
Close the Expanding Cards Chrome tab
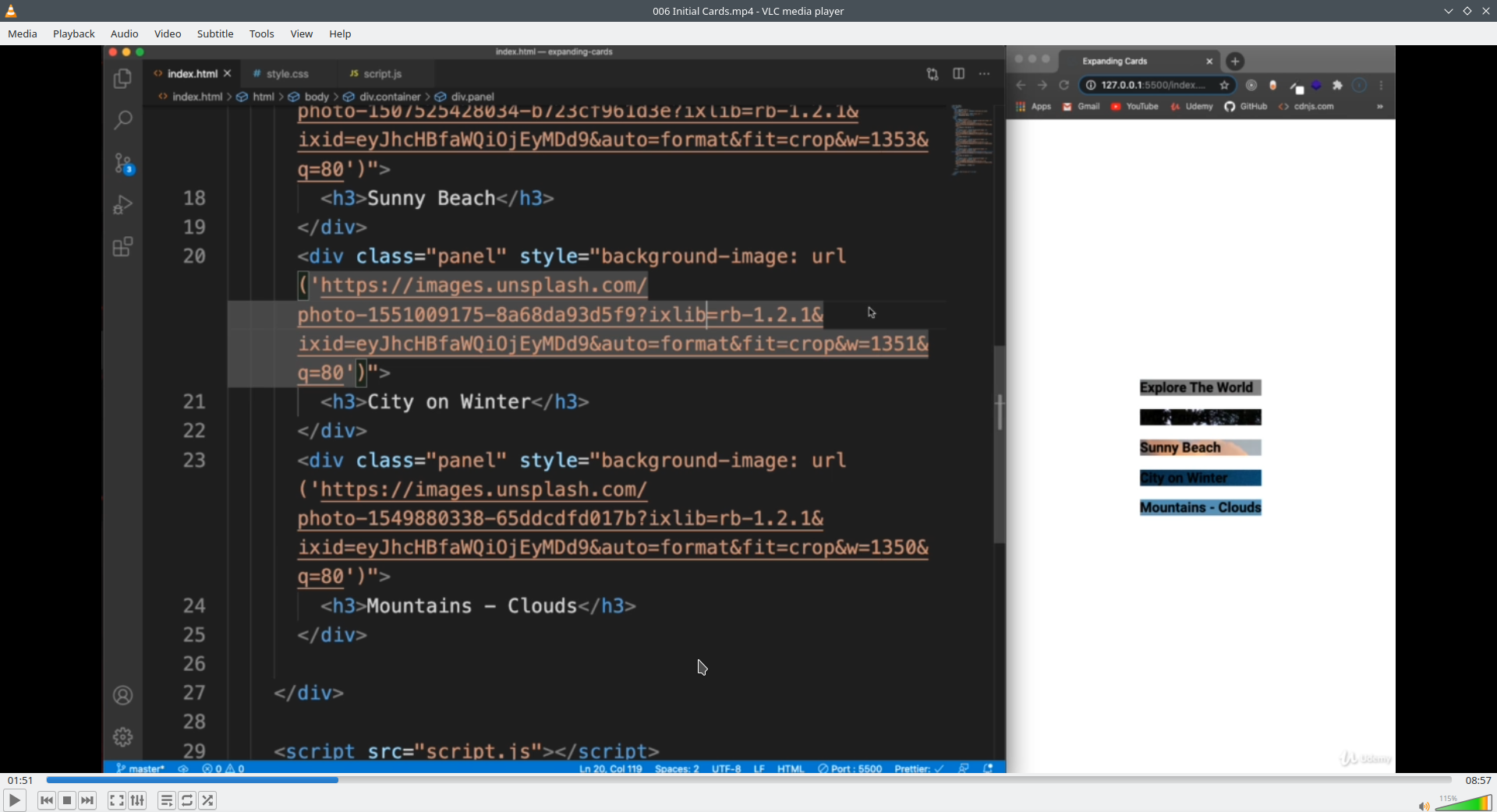[x=1209, y=61]
